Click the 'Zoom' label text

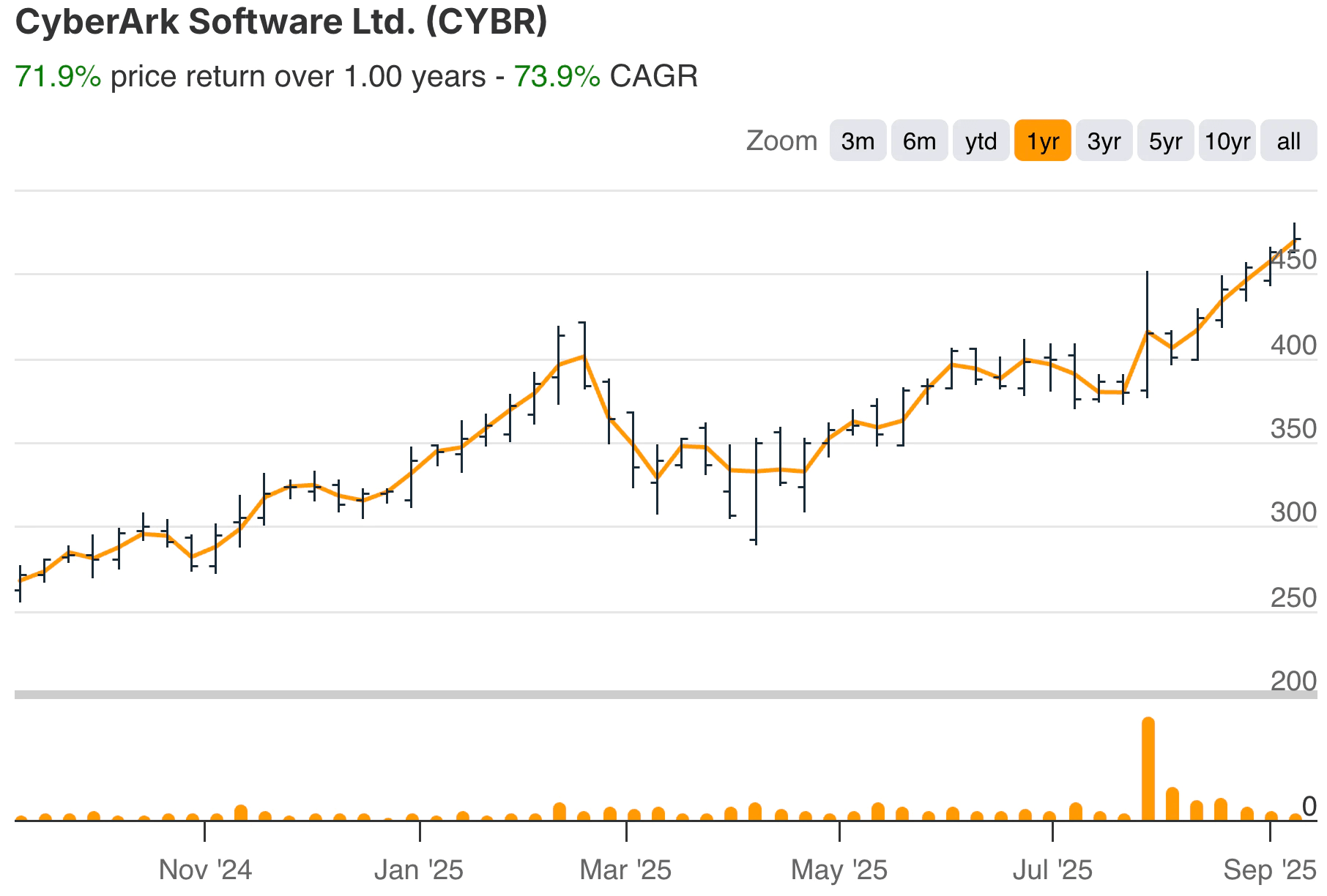point(781,141)
